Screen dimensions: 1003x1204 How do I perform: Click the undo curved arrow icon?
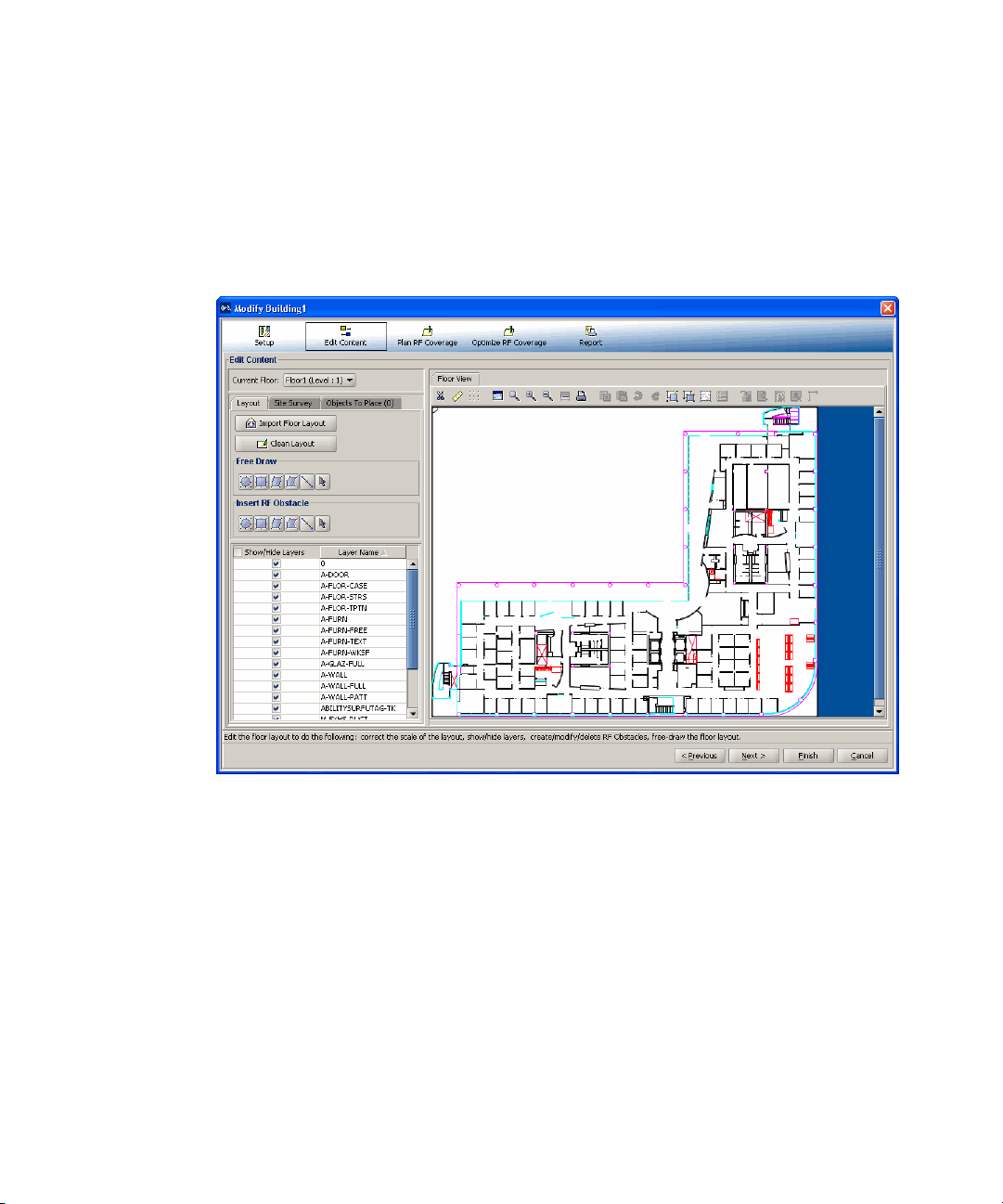click(x=638, y=396)
